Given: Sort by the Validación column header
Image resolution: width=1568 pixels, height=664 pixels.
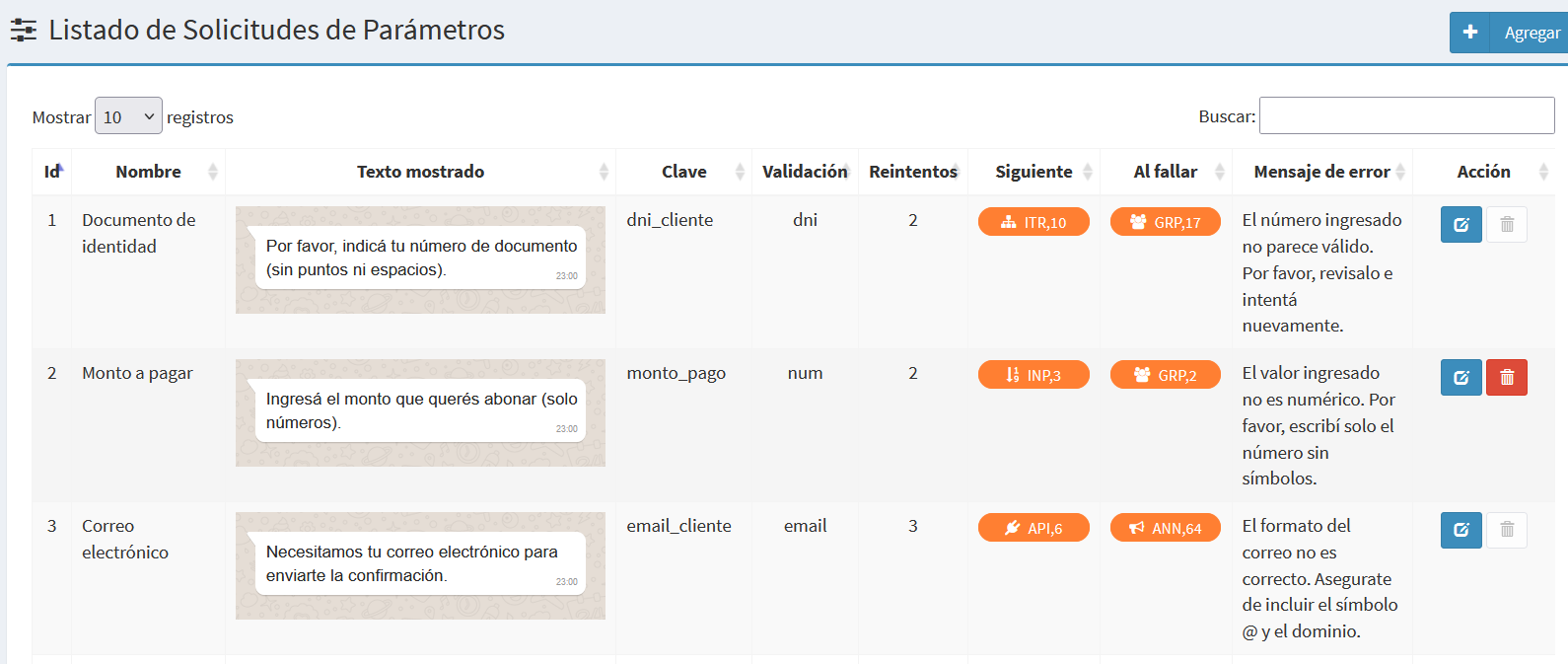Looking at the screenshot, I should pyautogui.click(x=805, y=172).
